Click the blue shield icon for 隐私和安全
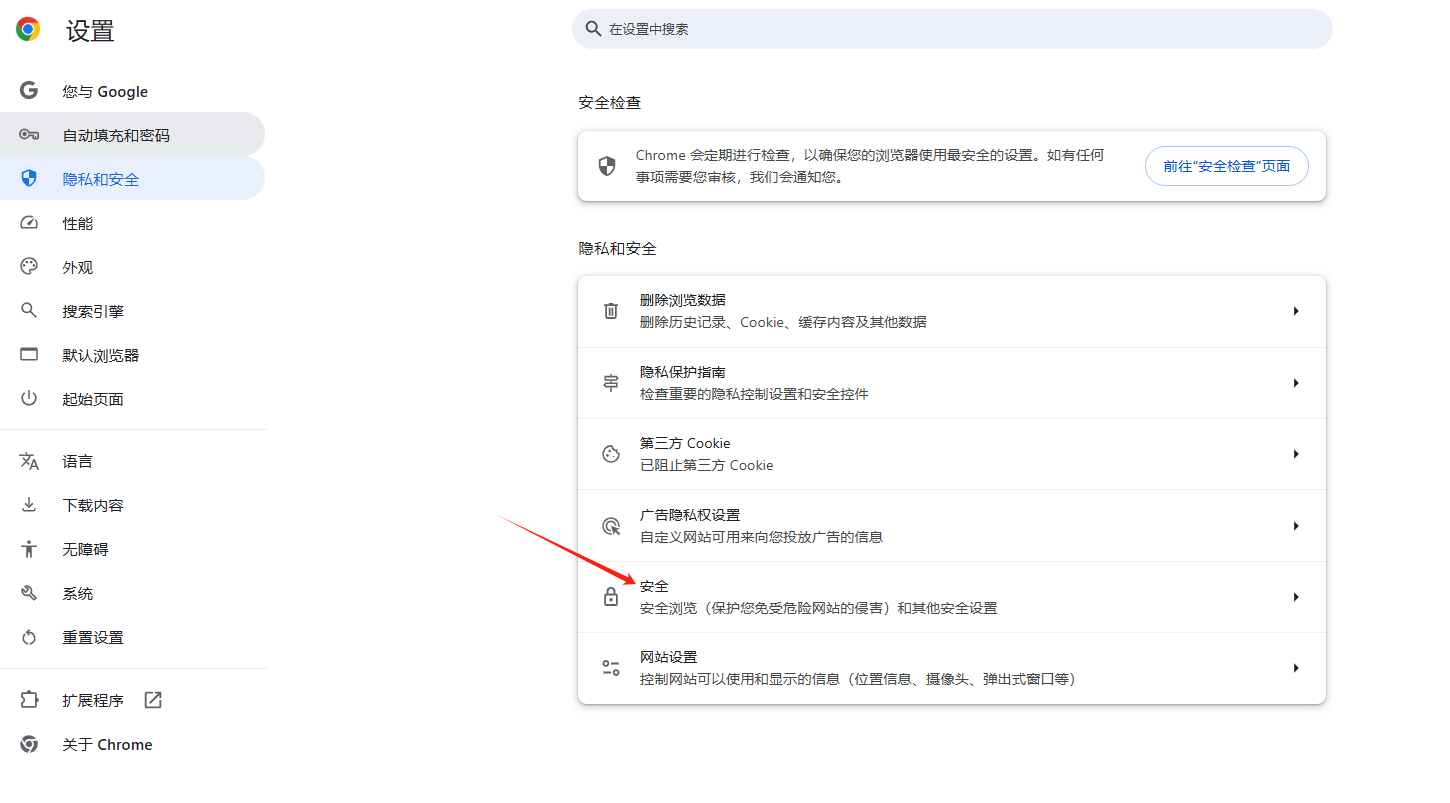 point(29,179)
